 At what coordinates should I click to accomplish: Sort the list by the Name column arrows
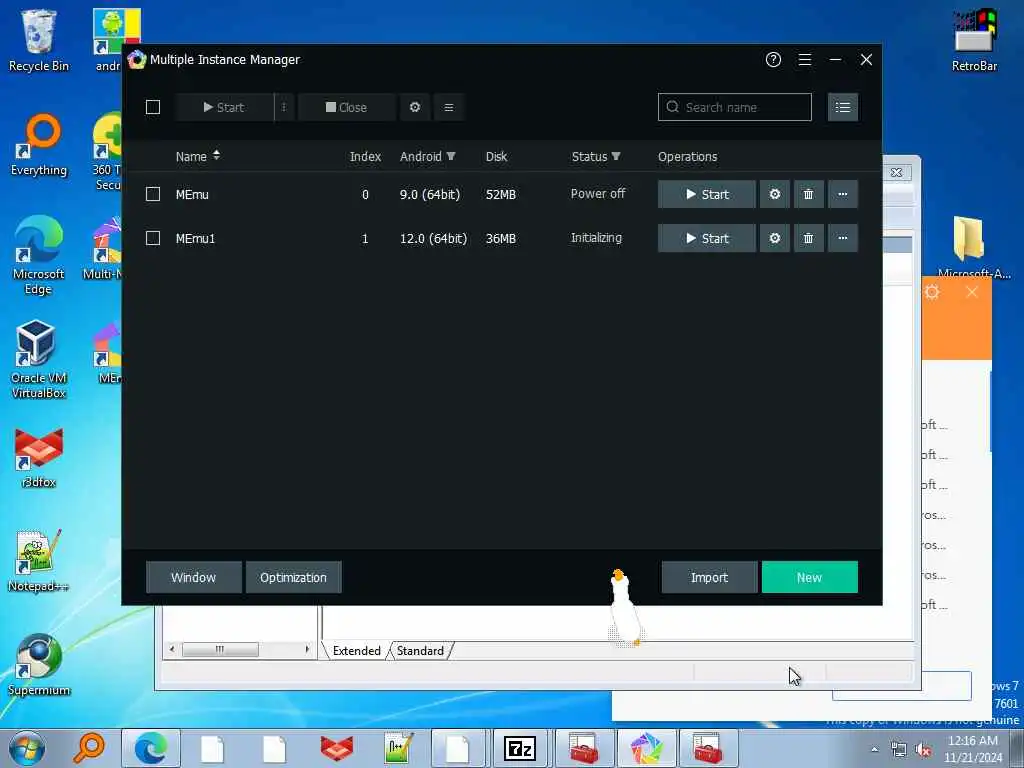[x=216, y=155]
